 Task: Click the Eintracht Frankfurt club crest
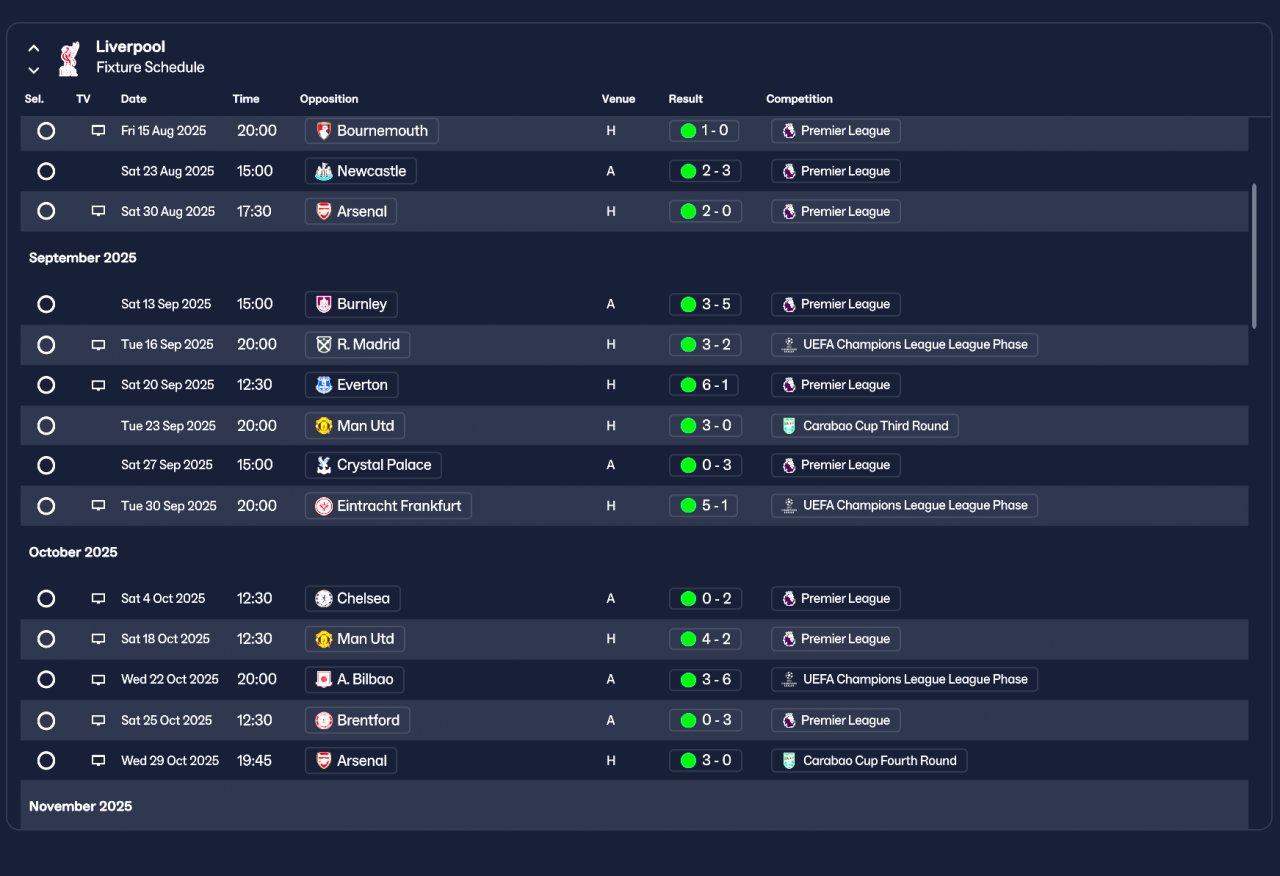323,506
